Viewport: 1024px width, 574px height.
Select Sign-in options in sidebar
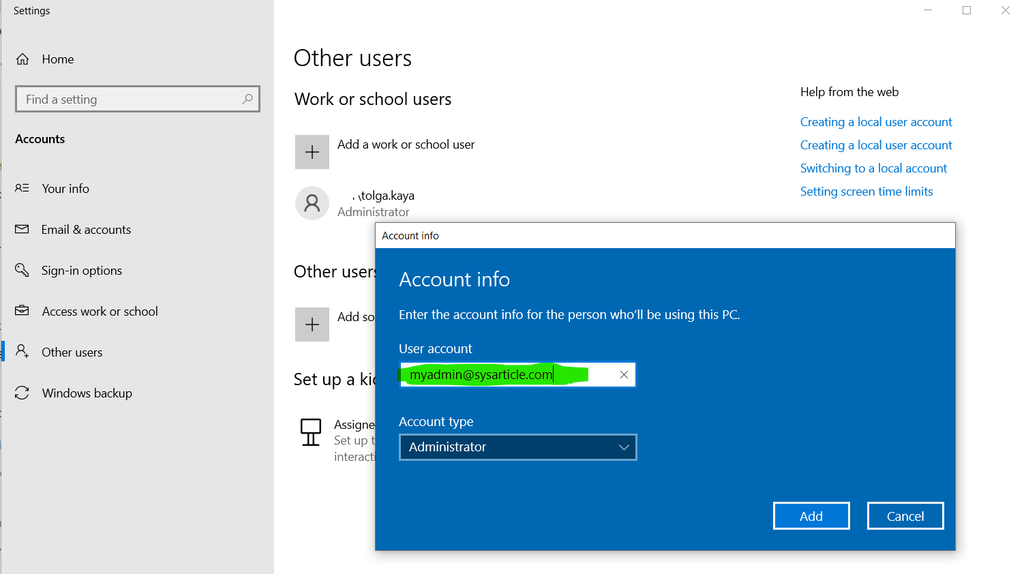pos(82,270)
